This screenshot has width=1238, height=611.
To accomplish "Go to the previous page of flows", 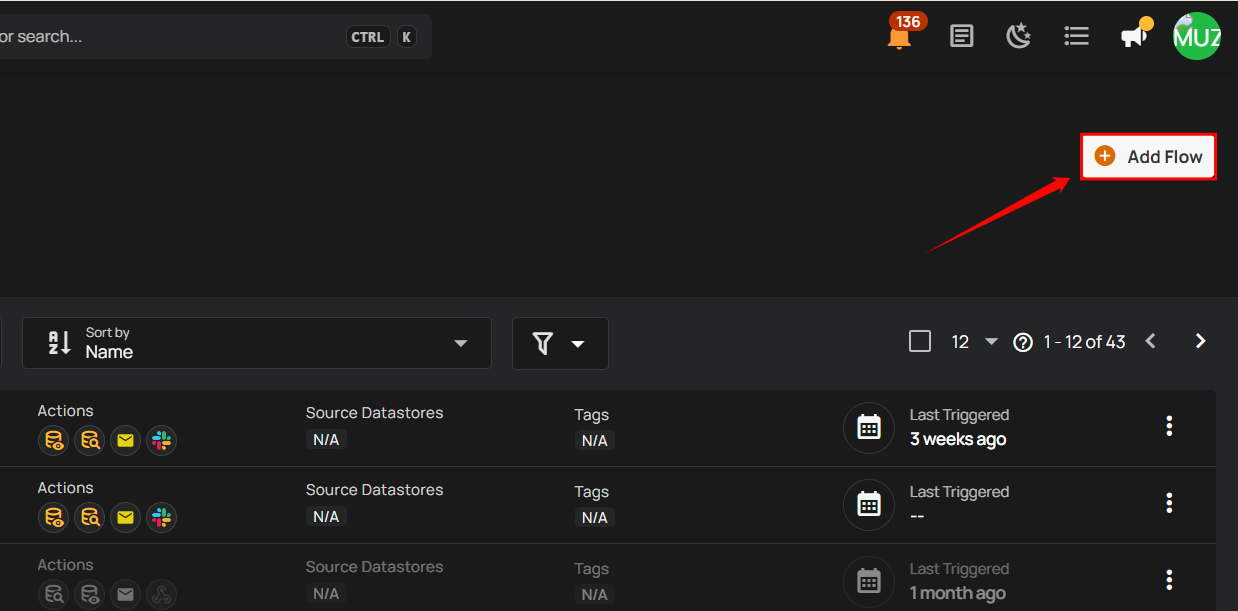I will (1150, 342).
